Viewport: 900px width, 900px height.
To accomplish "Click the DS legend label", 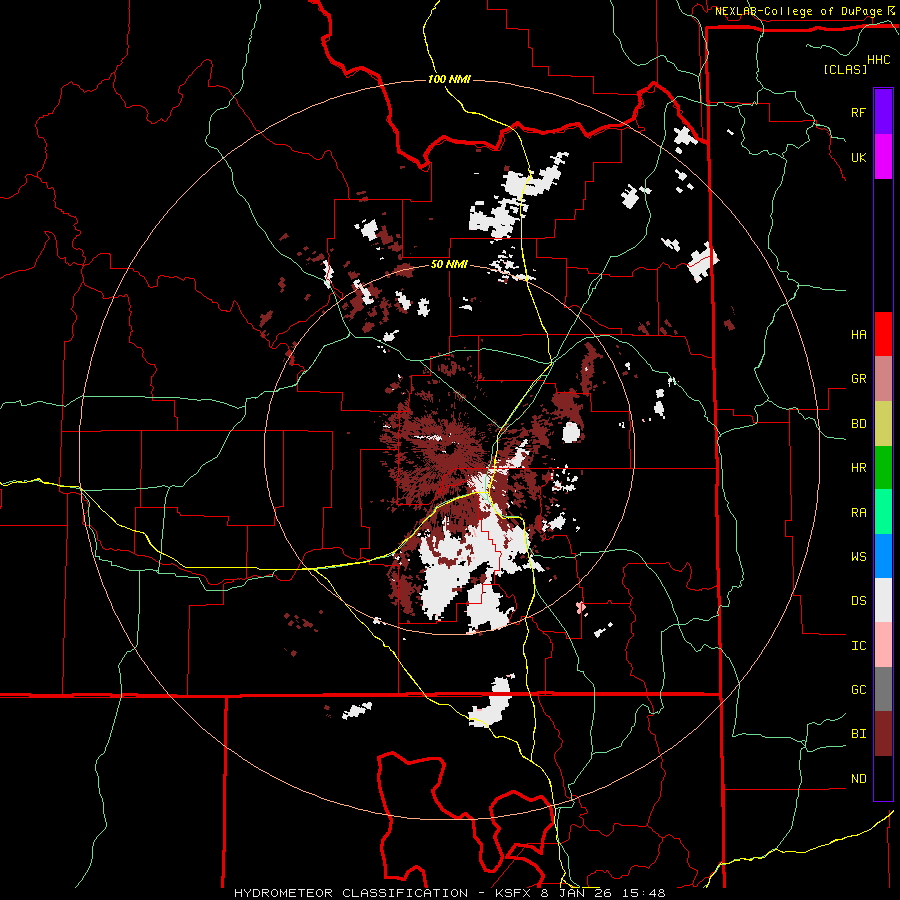I will pyautogui.click(x=858, y=601).
